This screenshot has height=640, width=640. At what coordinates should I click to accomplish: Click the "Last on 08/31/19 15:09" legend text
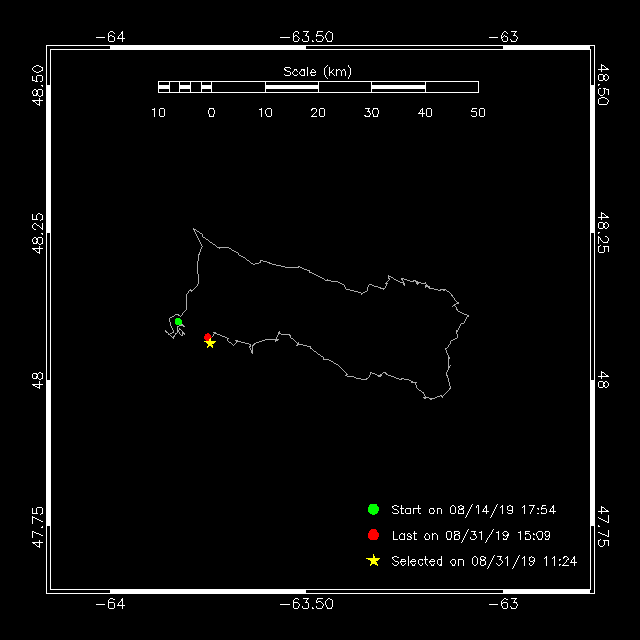[x=470, y=536]
